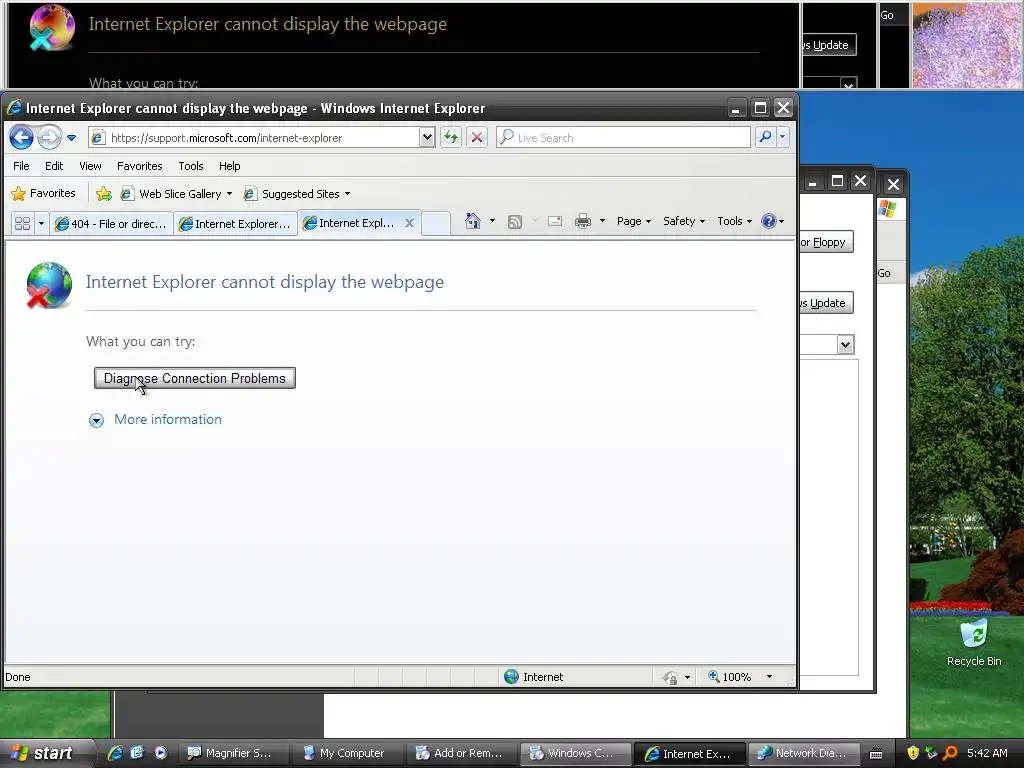Click the Read Mail icon
Image resolution: width=1024 pixels, height=768 pixels.
click(x=555, y=221)
